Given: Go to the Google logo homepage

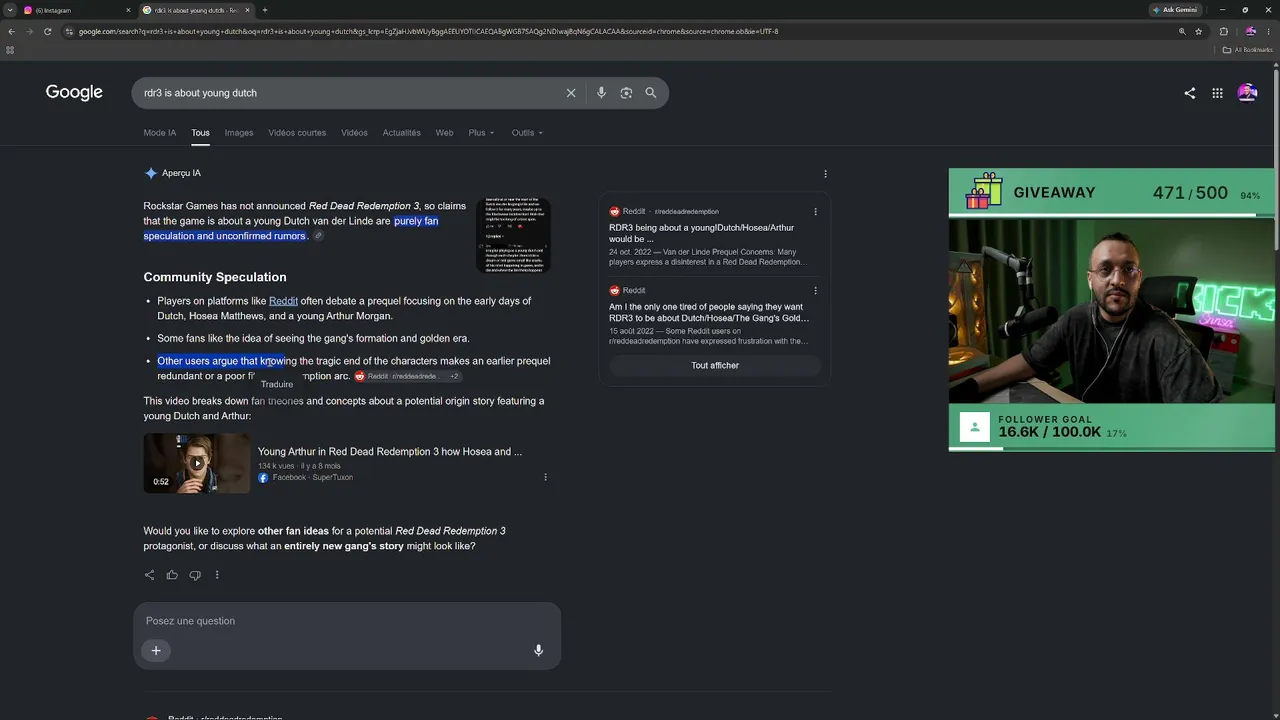Looking at the screenshot, I should tap(74, 93).
